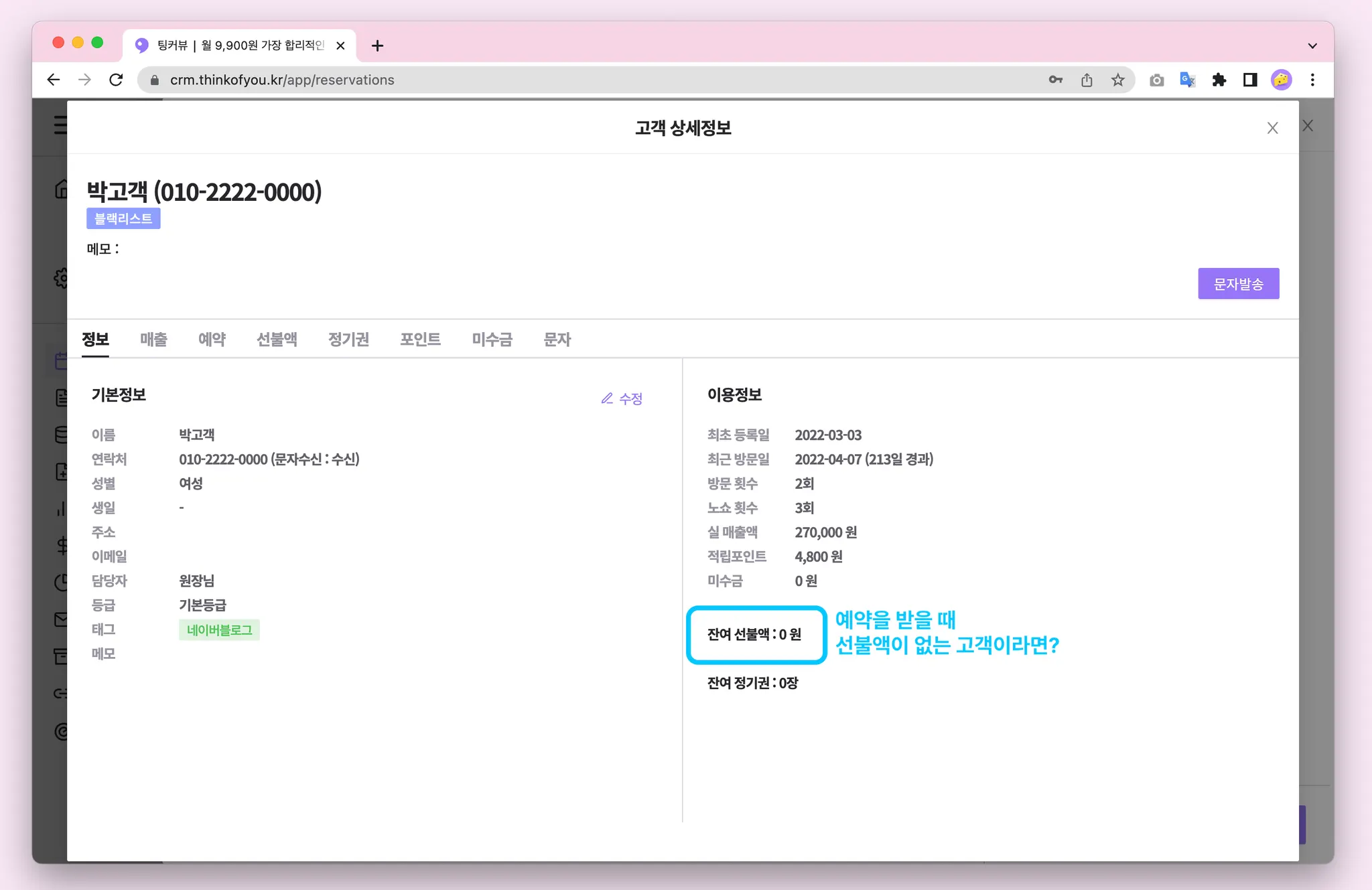Toggle the browser side panel icon
The width and height of the screenshot is (1372, 890).
click(x=1249, y=80)
